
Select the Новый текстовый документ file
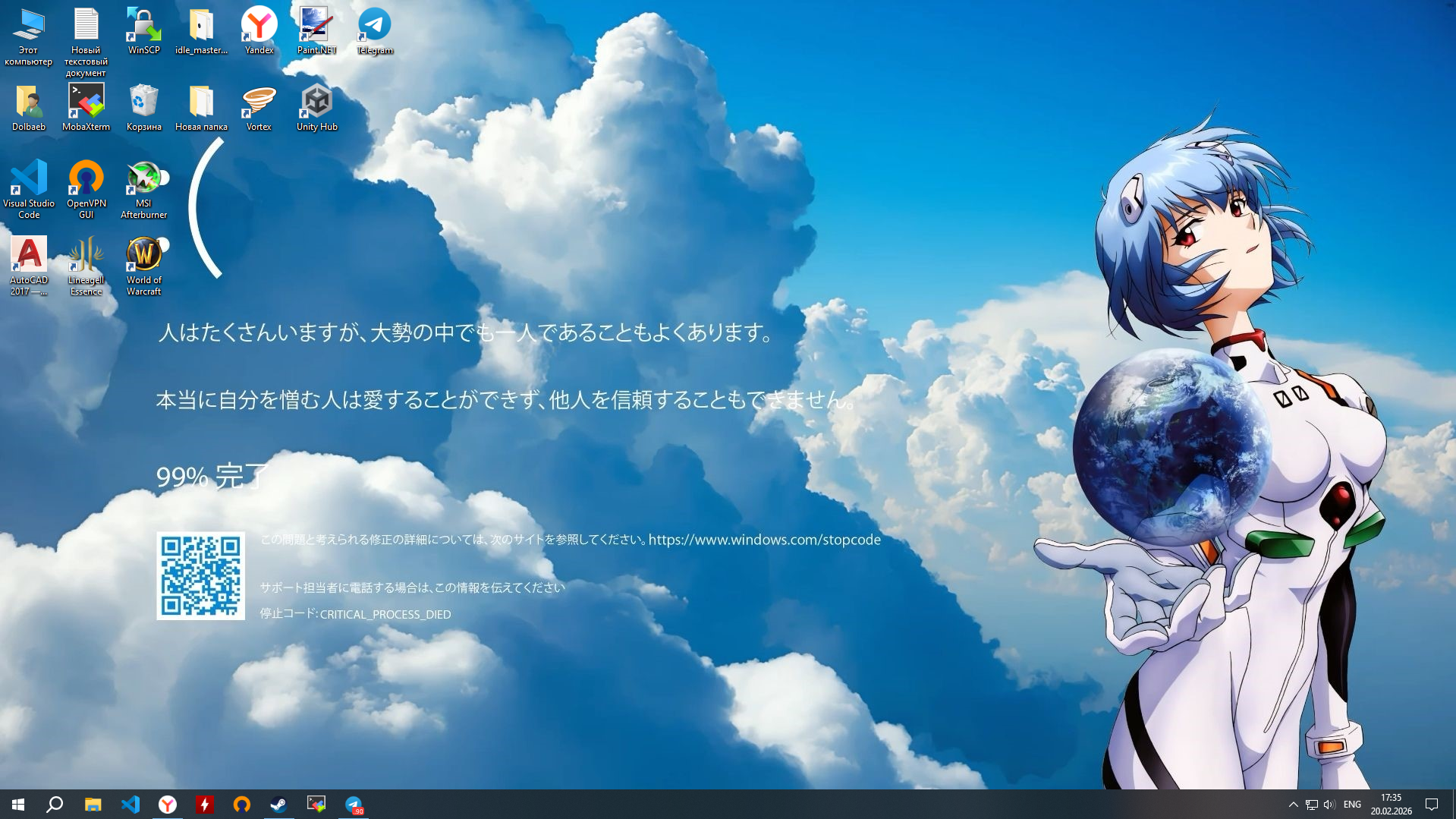coord(86,43)
